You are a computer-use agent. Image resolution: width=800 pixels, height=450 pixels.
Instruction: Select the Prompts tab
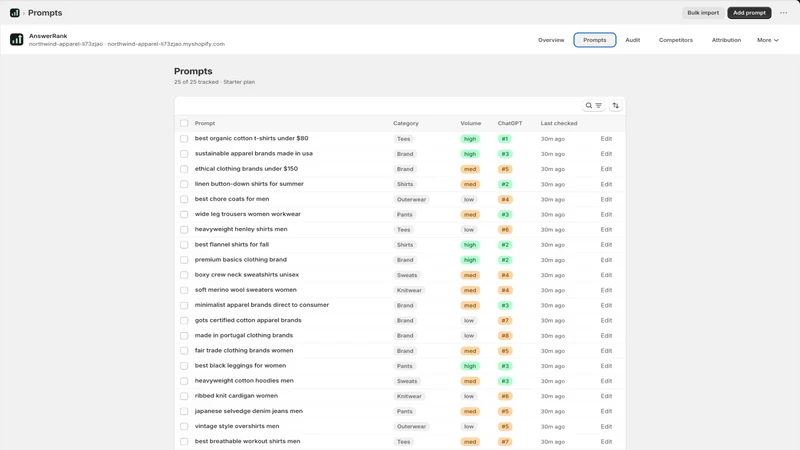(594, 40)
